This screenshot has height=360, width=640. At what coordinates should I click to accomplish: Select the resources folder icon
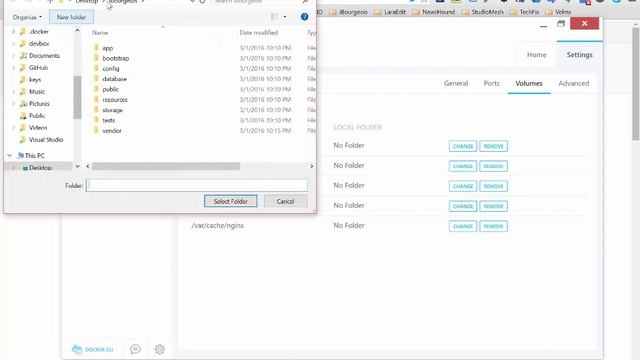[96, 99]
